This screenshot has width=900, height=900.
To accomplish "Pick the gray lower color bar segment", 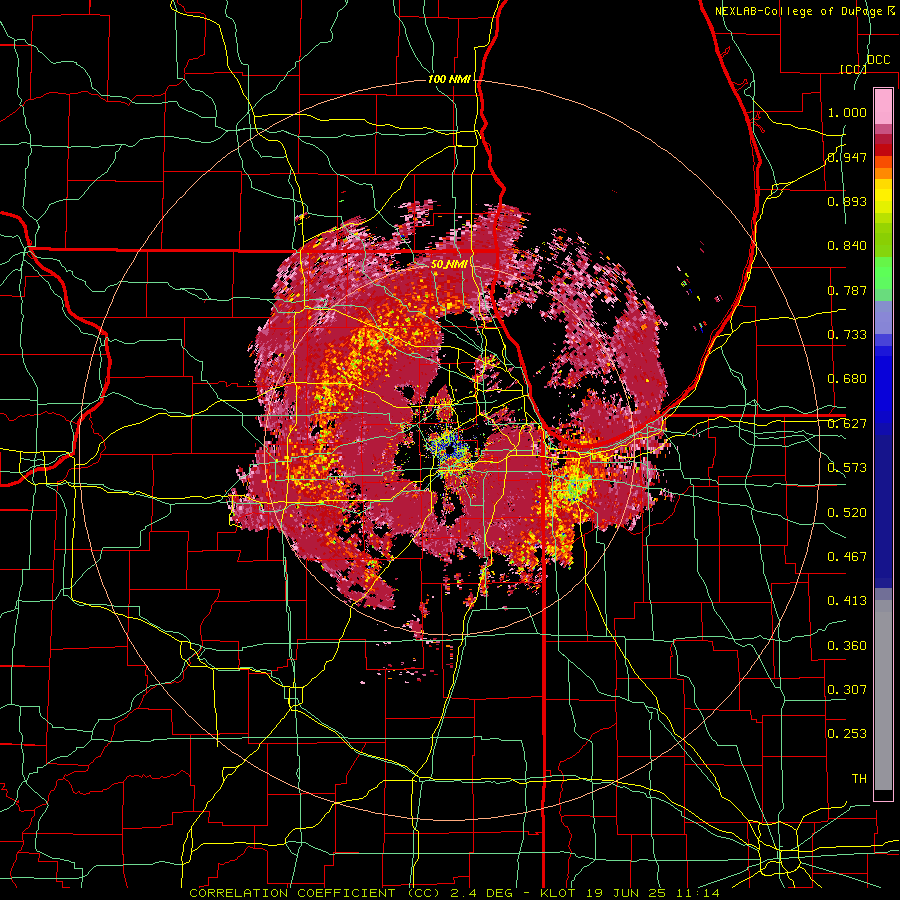I will pyautogui.click(x=883, y=695).
